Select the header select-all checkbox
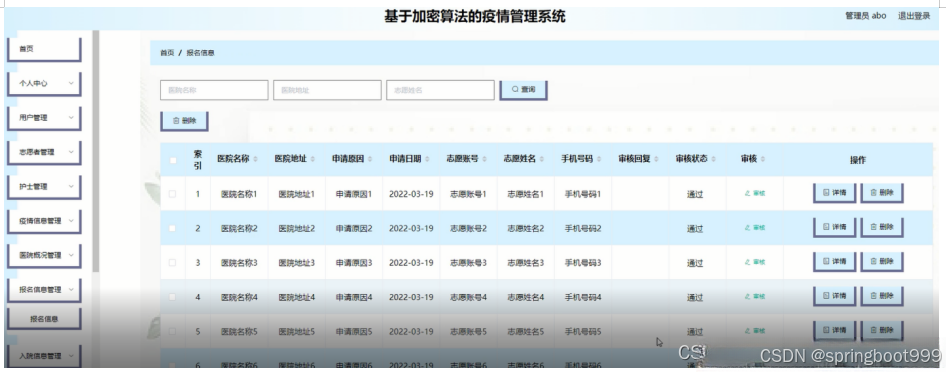The height and width of the screenshot is (372, 946). pyautogui.click(x=173, y=160)
